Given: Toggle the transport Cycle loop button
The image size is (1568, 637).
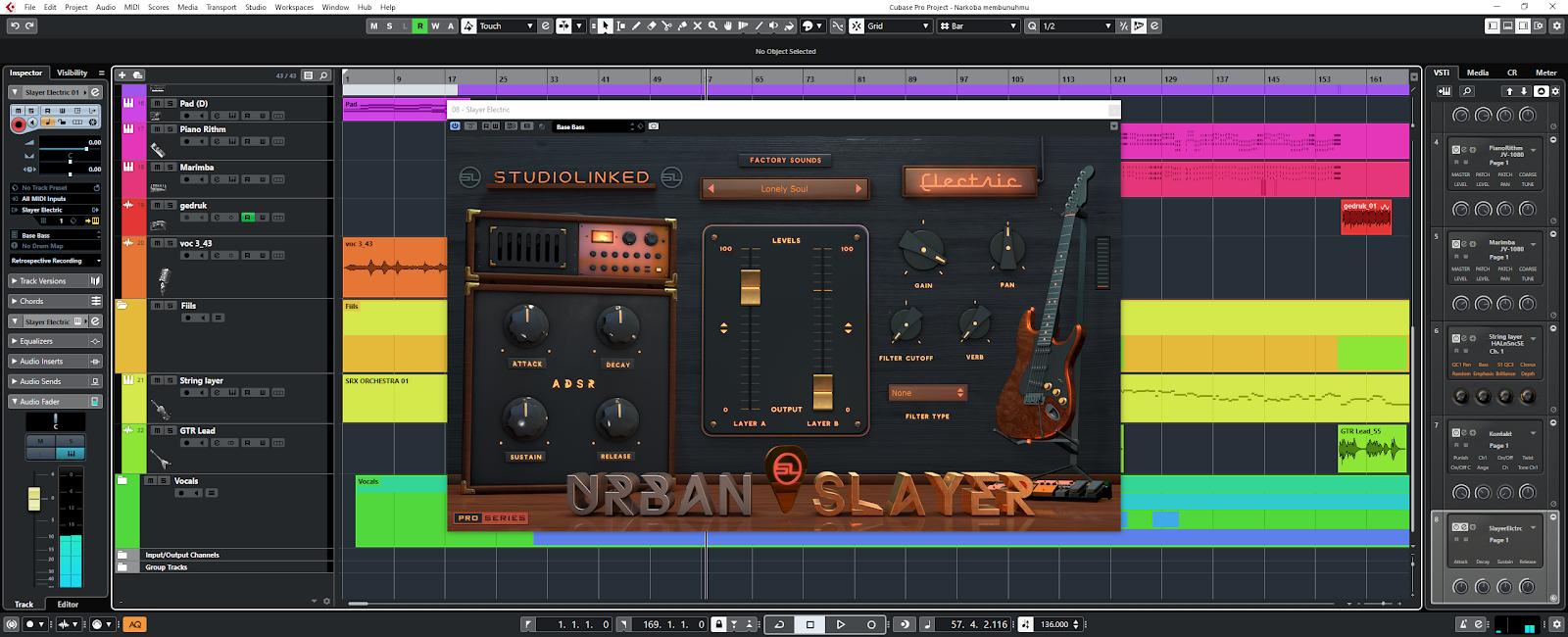Looking at the screenshot, I should point(779,624).
